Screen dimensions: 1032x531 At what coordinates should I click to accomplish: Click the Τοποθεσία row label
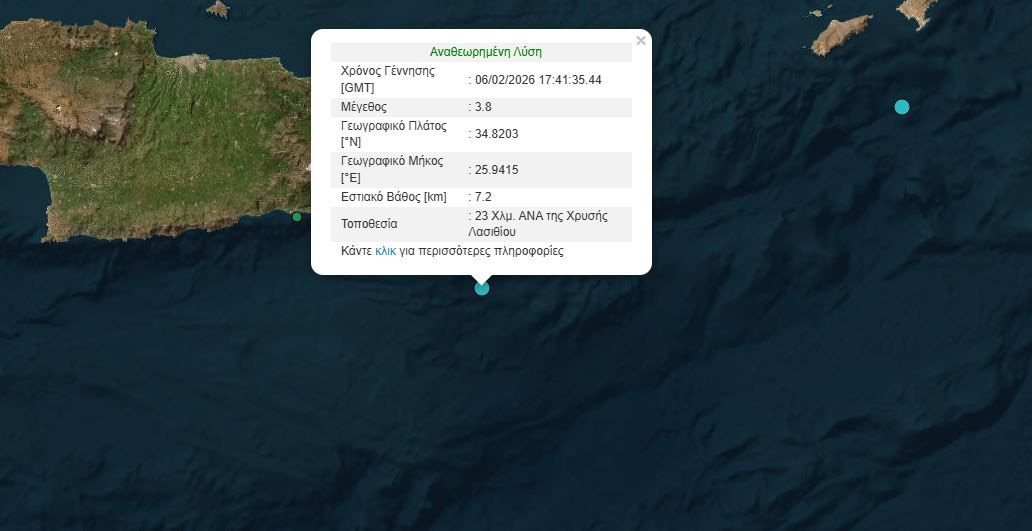[x=369, y=224]
